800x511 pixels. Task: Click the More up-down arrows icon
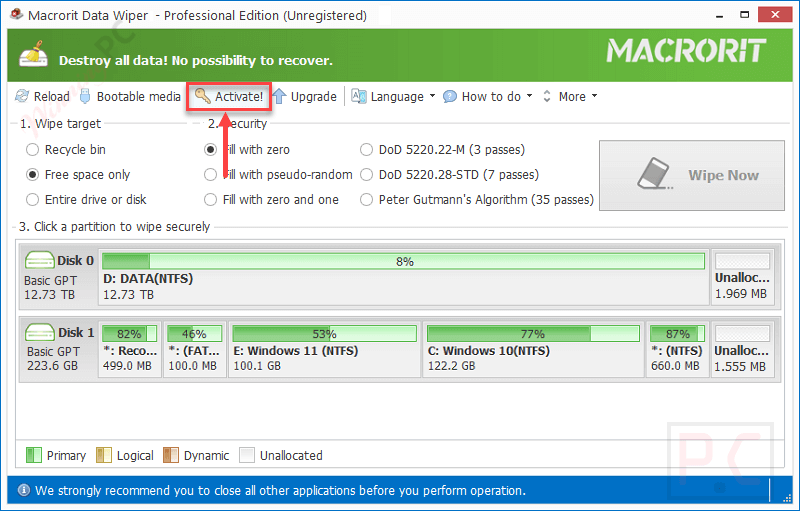(x=547, y=96)
